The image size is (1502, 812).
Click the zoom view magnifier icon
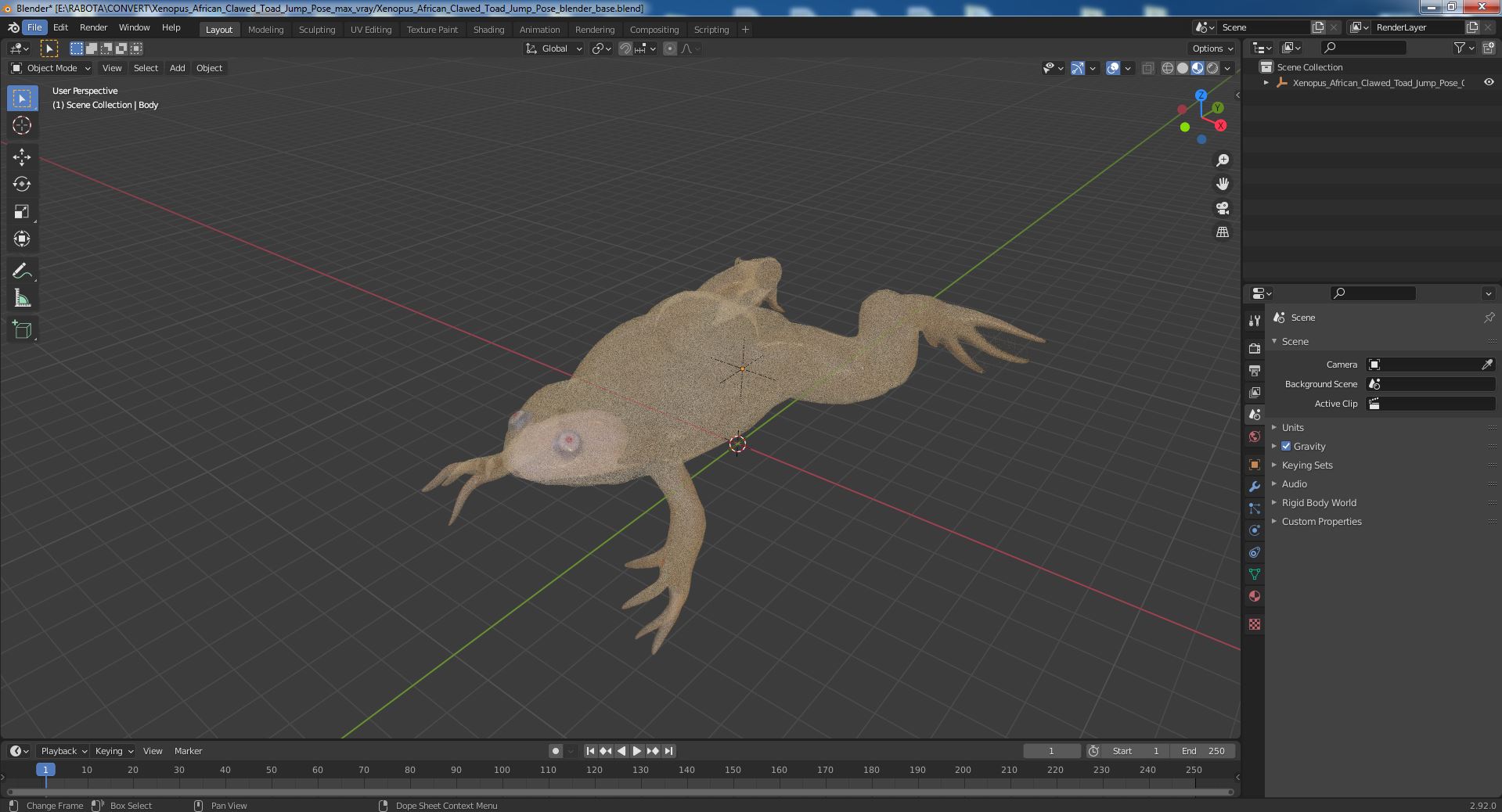coord(1223,160)
